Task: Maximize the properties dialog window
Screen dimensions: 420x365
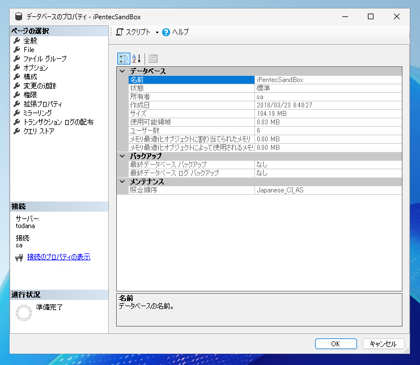Action: tap(371, 16)
